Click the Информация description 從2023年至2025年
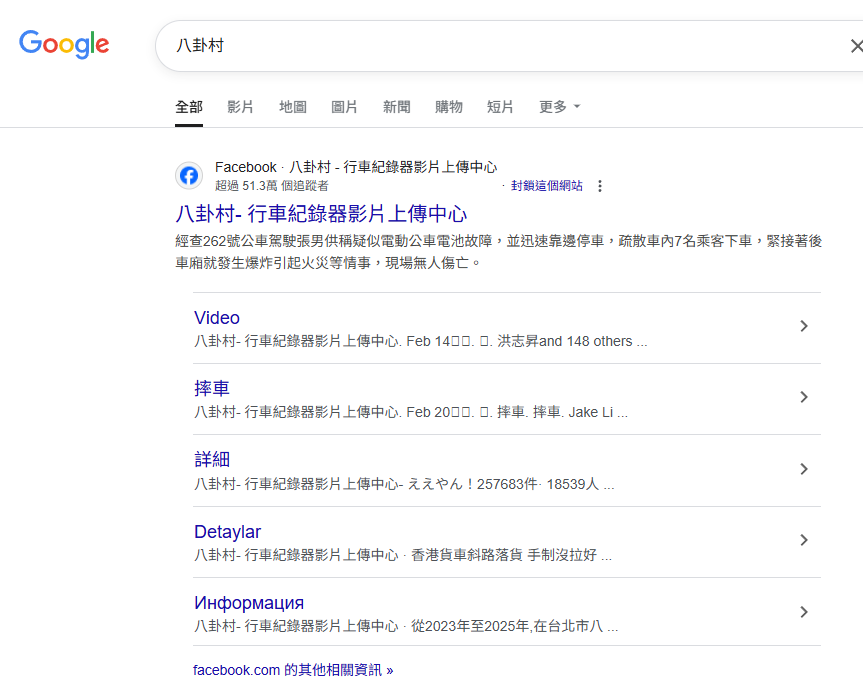 click(x=406, y=626)
